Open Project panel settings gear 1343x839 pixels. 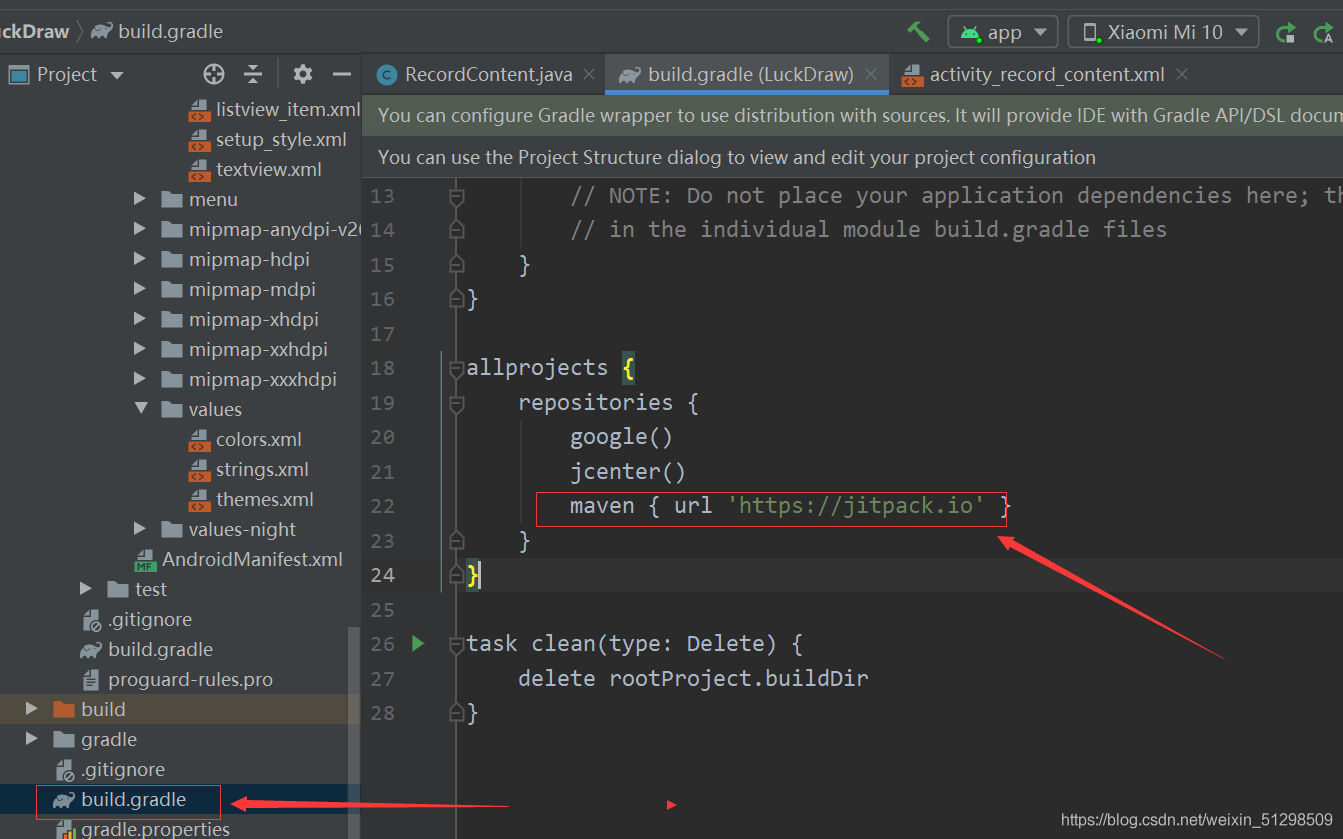point(302,74)
